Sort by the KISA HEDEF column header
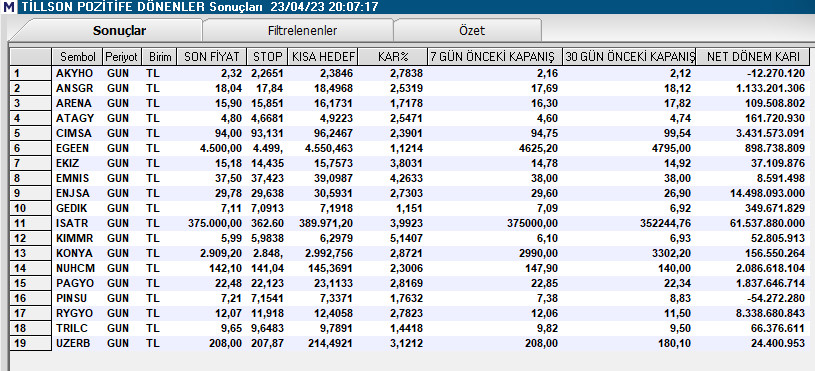Image resolution: width=815 pixels, height=371 pixels. click(322, 57)
